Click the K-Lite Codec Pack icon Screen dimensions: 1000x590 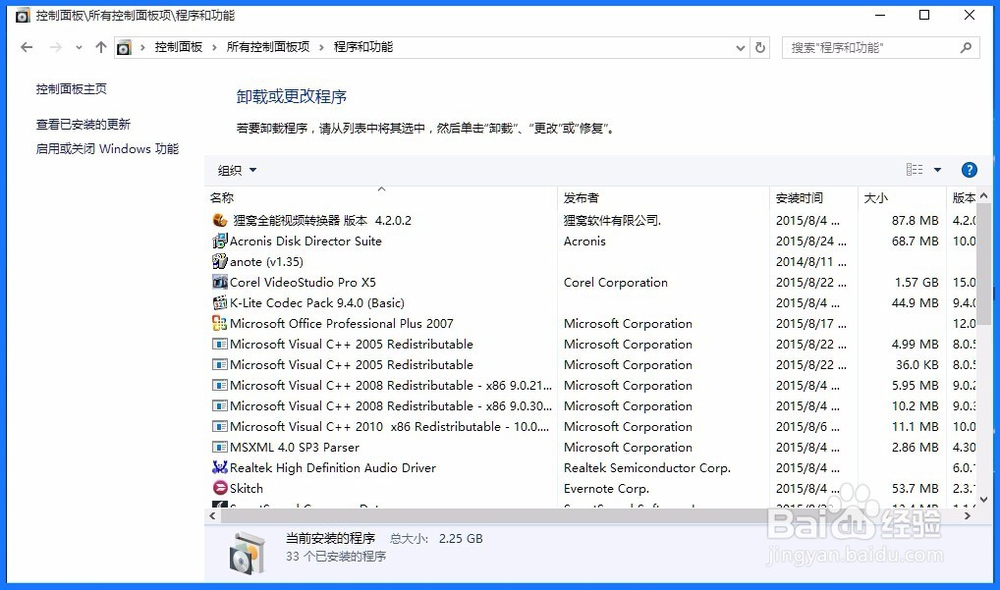point(221,303)
